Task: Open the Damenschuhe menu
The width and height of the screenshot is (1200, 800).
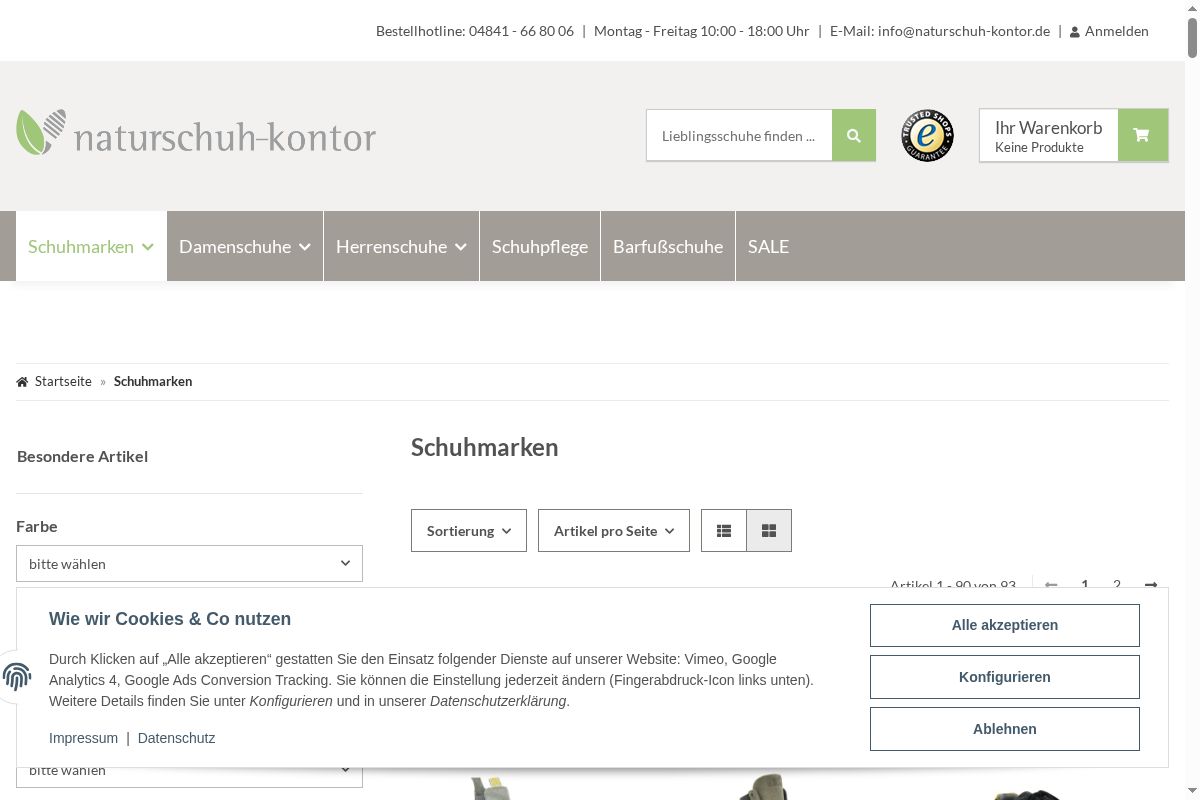Action: coord(244,247)
